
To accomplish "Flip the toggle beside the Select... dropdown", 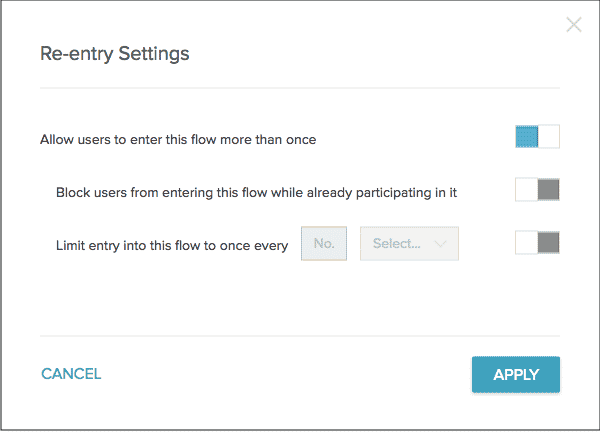I will tap(537, 243).
